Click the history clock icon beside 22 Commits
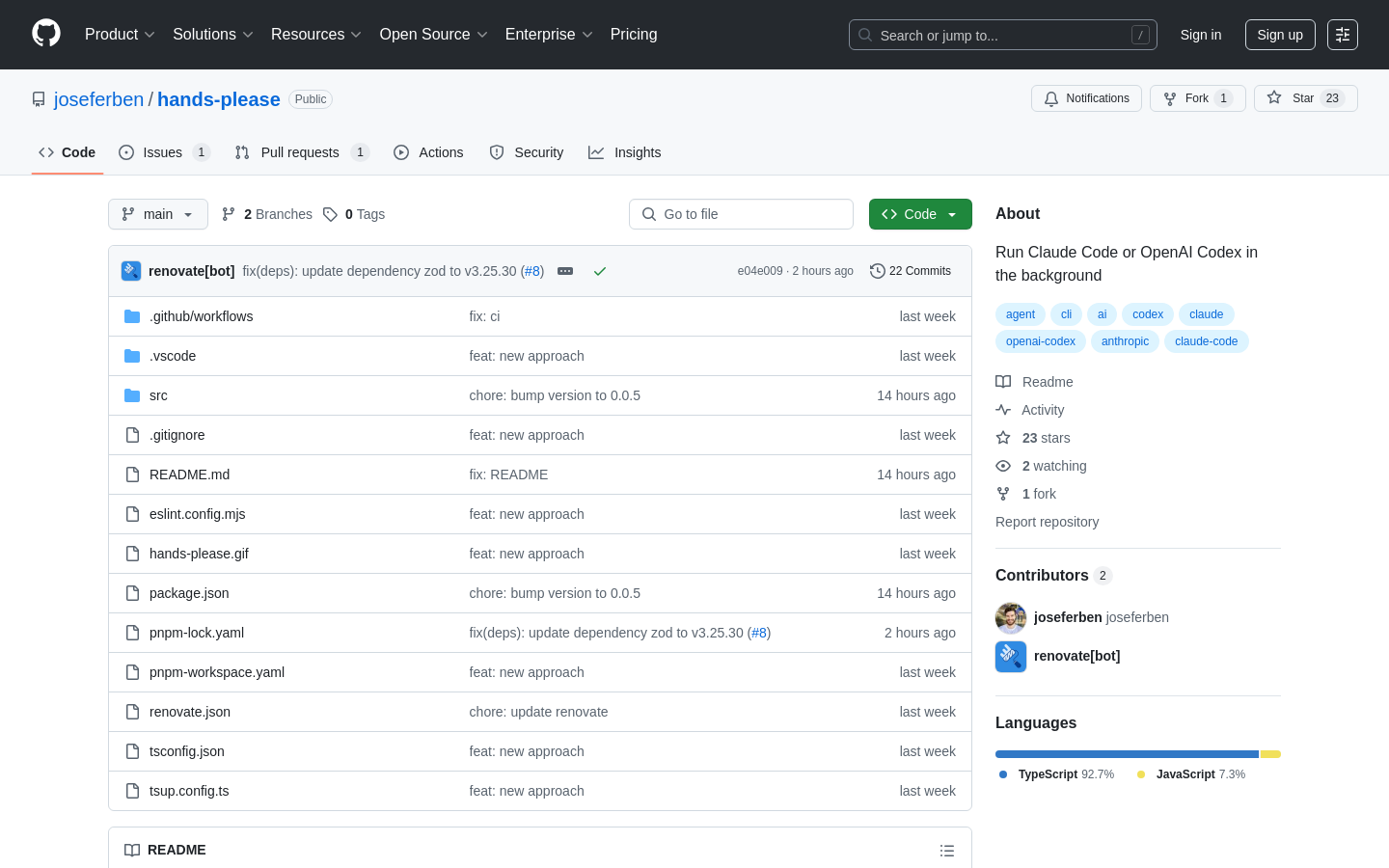 pos(878,271)
